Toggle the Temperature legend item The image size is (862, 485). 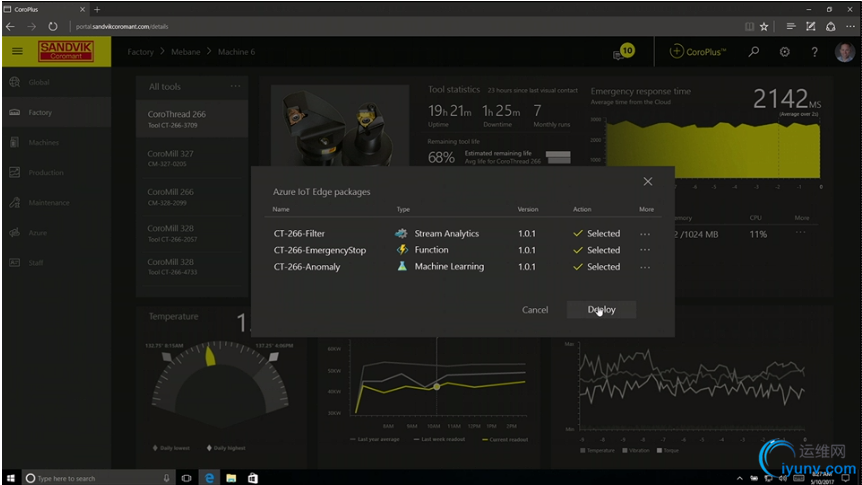tap(597, 450)
